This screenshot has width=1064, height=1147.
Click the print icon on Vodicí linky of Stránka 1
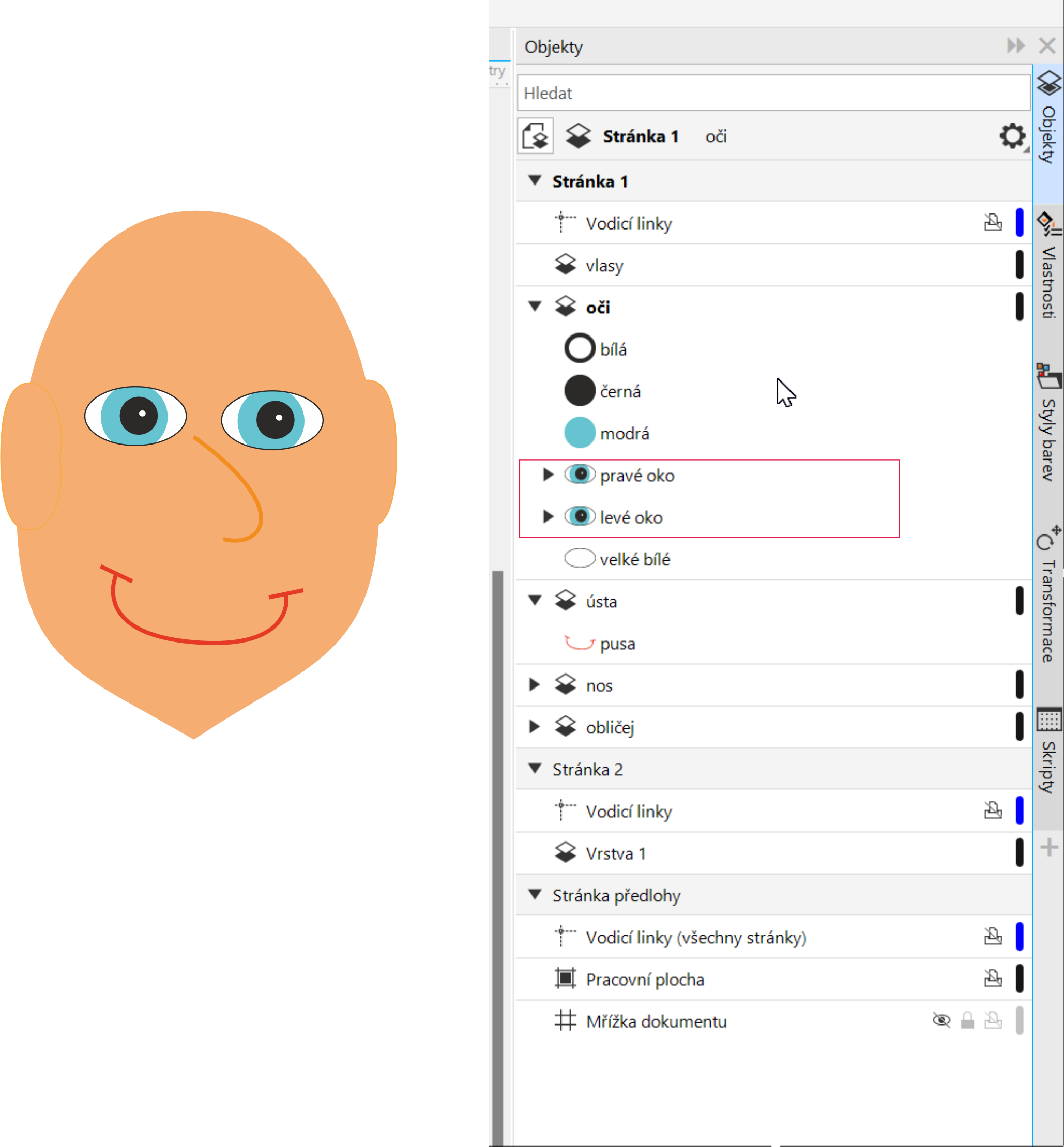(993, 222)
